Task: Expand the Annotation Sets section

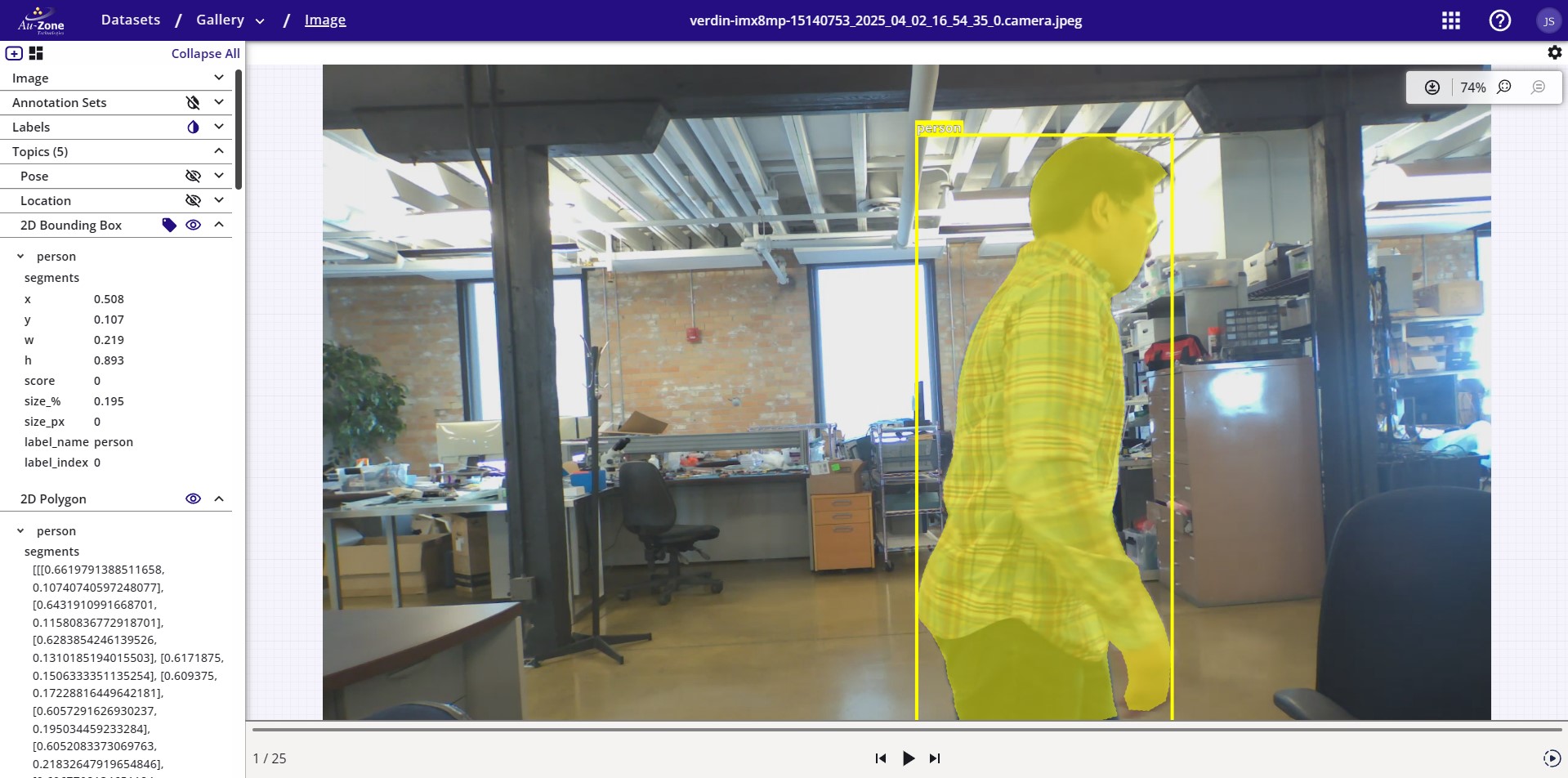Action: pos(219,102)
